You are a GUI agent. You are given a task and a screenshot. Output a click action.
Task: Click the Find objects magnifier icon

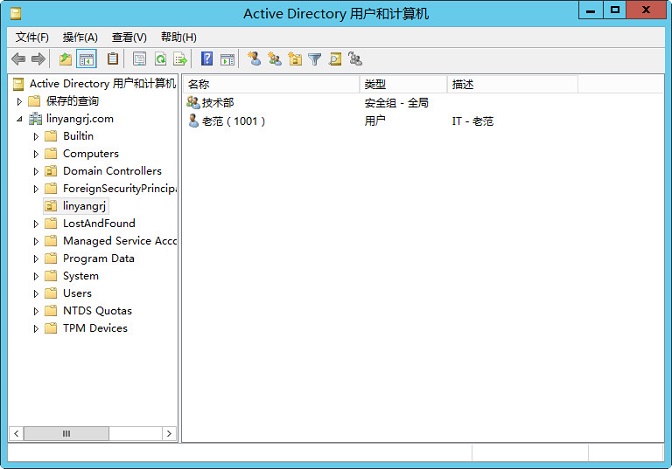point(335,59)
